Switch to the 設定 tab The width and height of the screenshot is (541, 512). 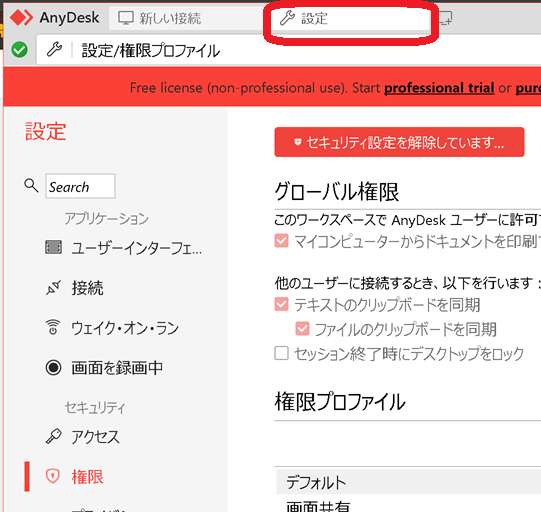[350, 18]
